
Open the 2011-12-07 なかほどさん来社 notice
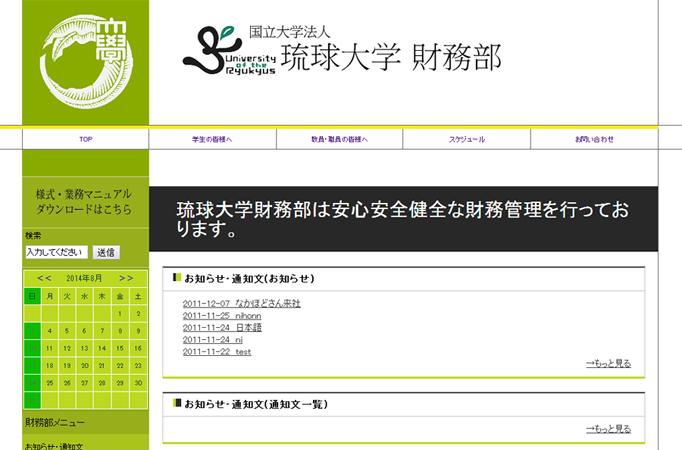pyautogui.click(x=241, y=303)
